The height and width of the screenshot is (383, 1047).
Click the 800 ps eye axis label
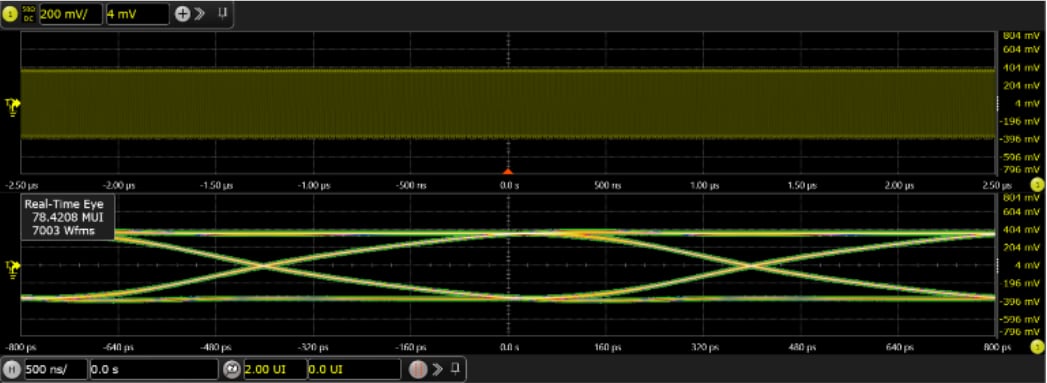point(996,348)
